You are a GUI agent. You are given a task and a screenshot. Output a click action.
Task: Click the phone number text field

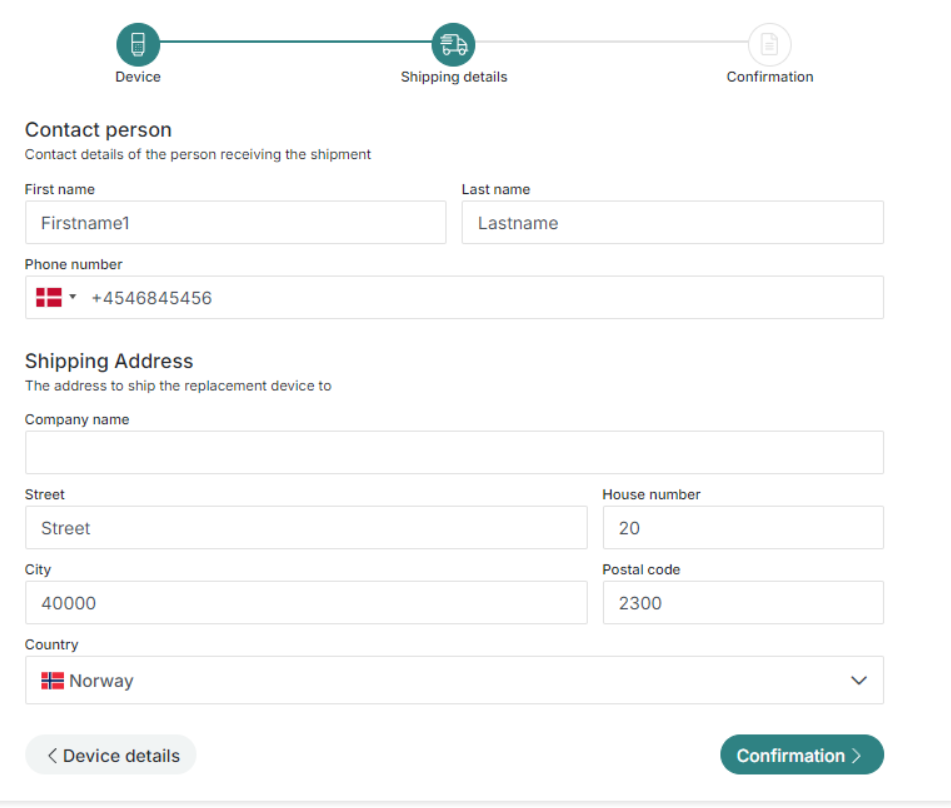(454, 297)
